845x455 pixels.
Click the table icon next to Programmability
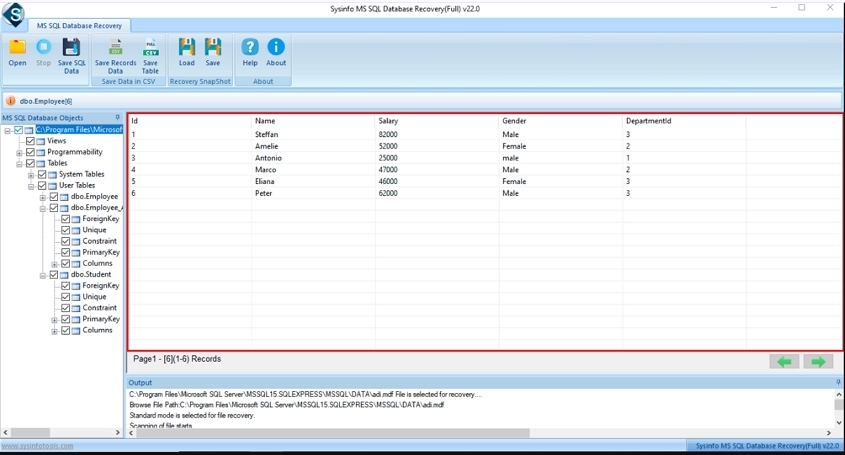(x=40, y=153)
